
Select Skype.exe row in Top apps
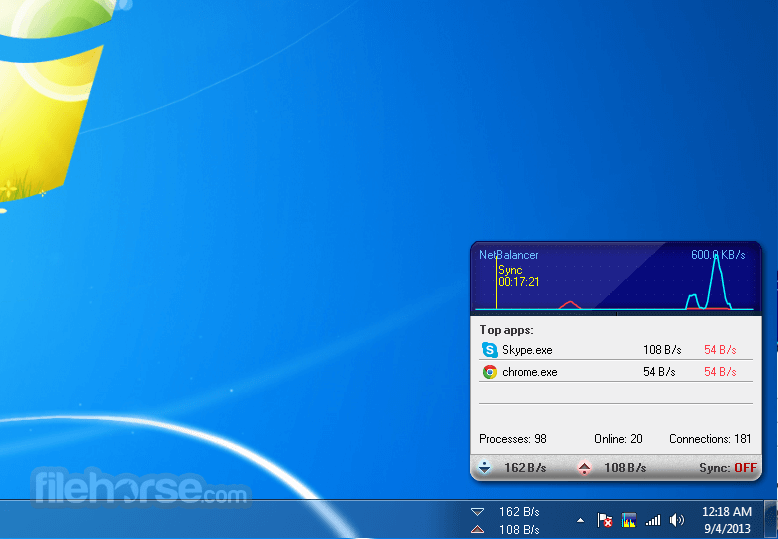click(x=616, y=350)
